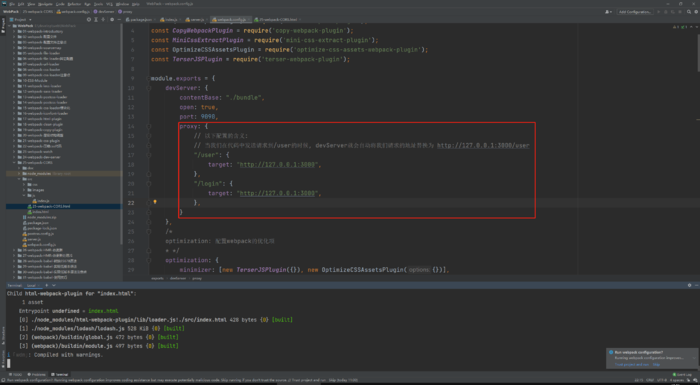Add a new terminal session plus icon
This screenshot has width=700, height=385.
(x=47, y=285)
